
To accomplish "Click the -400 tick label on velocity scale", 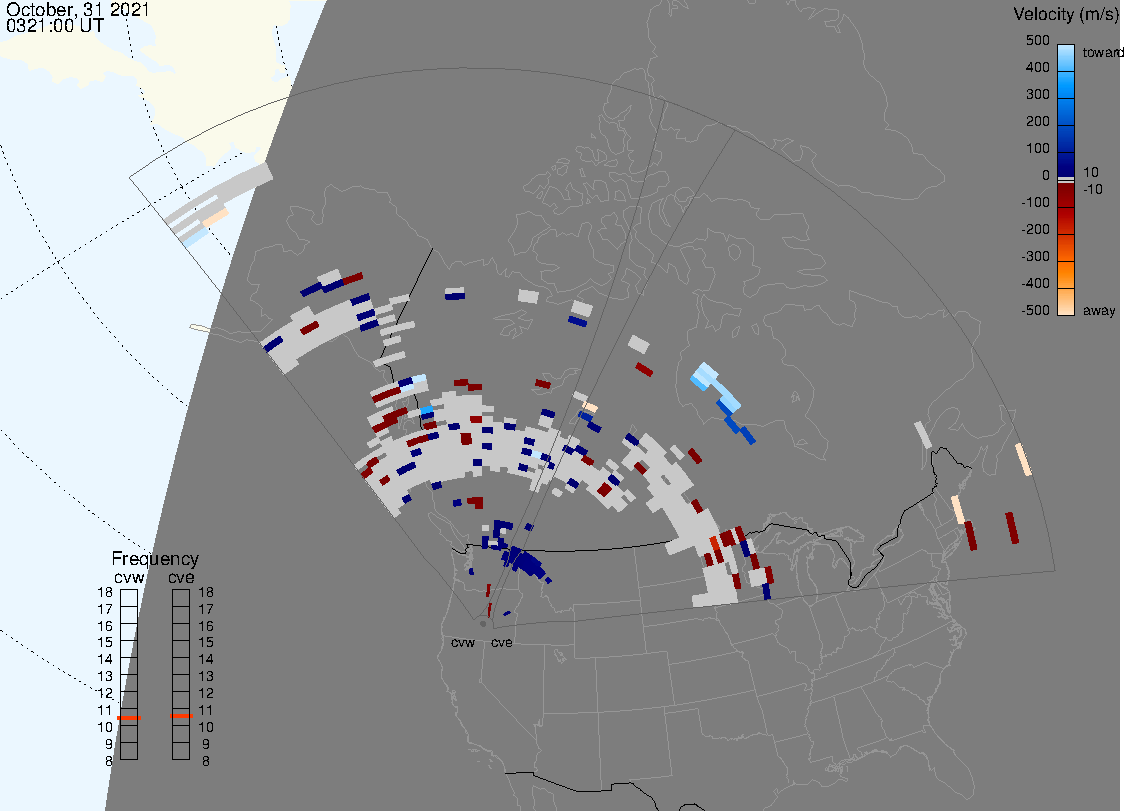I will coord(1035,283).
